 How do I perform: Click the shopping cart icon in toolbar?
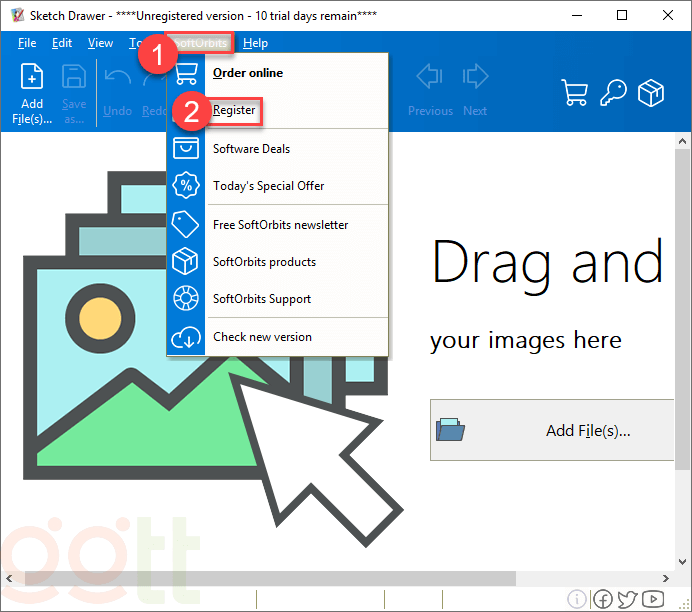[x=575, y=93]
